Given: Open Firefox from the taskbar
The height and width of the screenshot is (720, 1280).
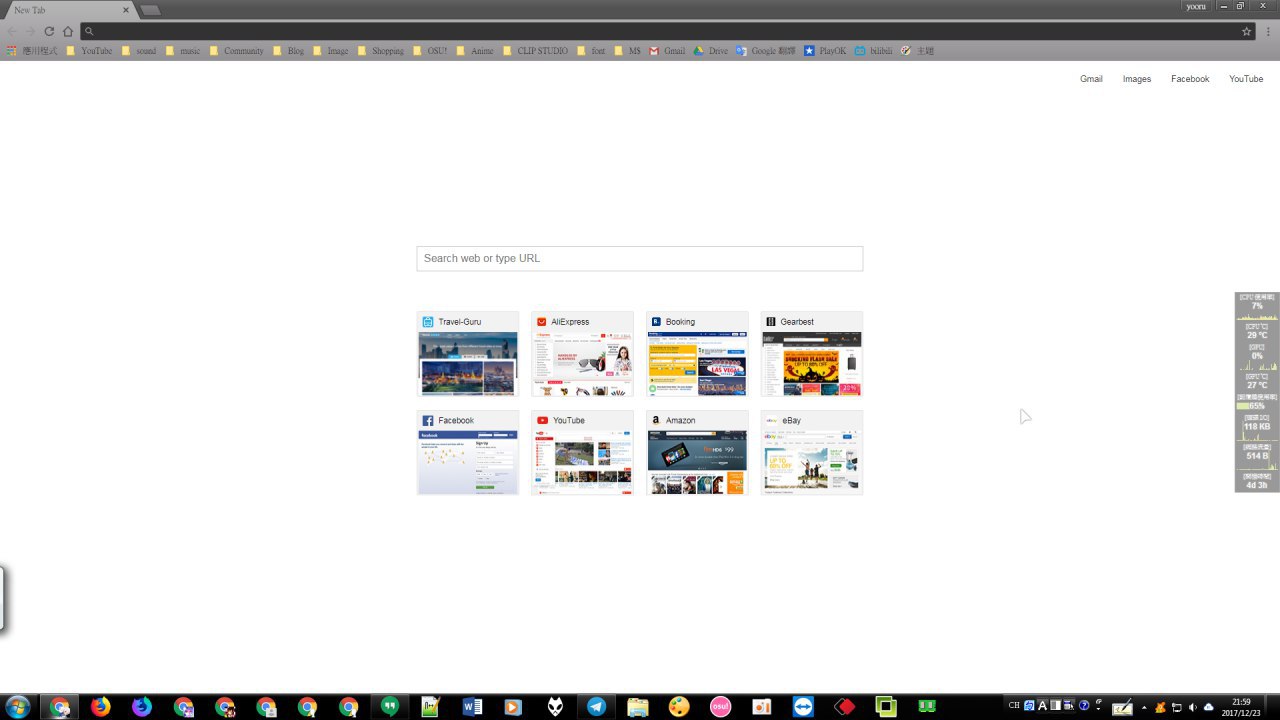Looking at the screenshot, I should 101,707.
